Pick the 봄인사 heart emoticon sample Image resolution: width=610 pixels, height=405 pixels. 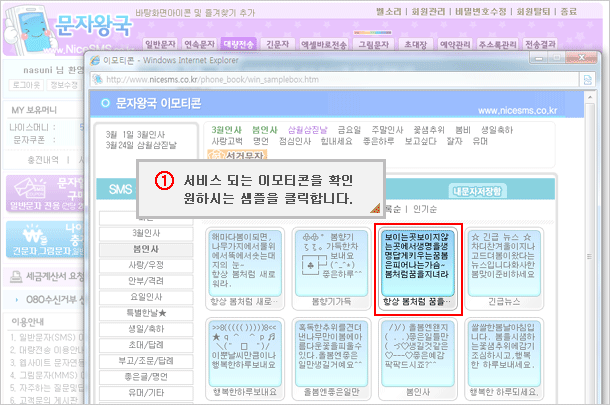(x=418, y=359)
